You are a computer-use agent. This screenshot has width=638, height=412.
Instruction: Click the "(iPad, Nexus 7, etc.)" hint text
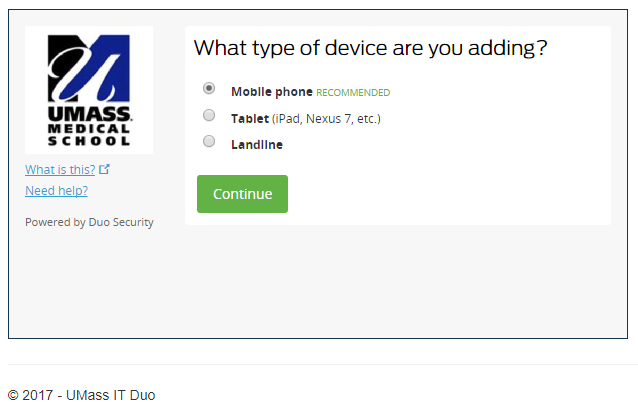[326, 118]
